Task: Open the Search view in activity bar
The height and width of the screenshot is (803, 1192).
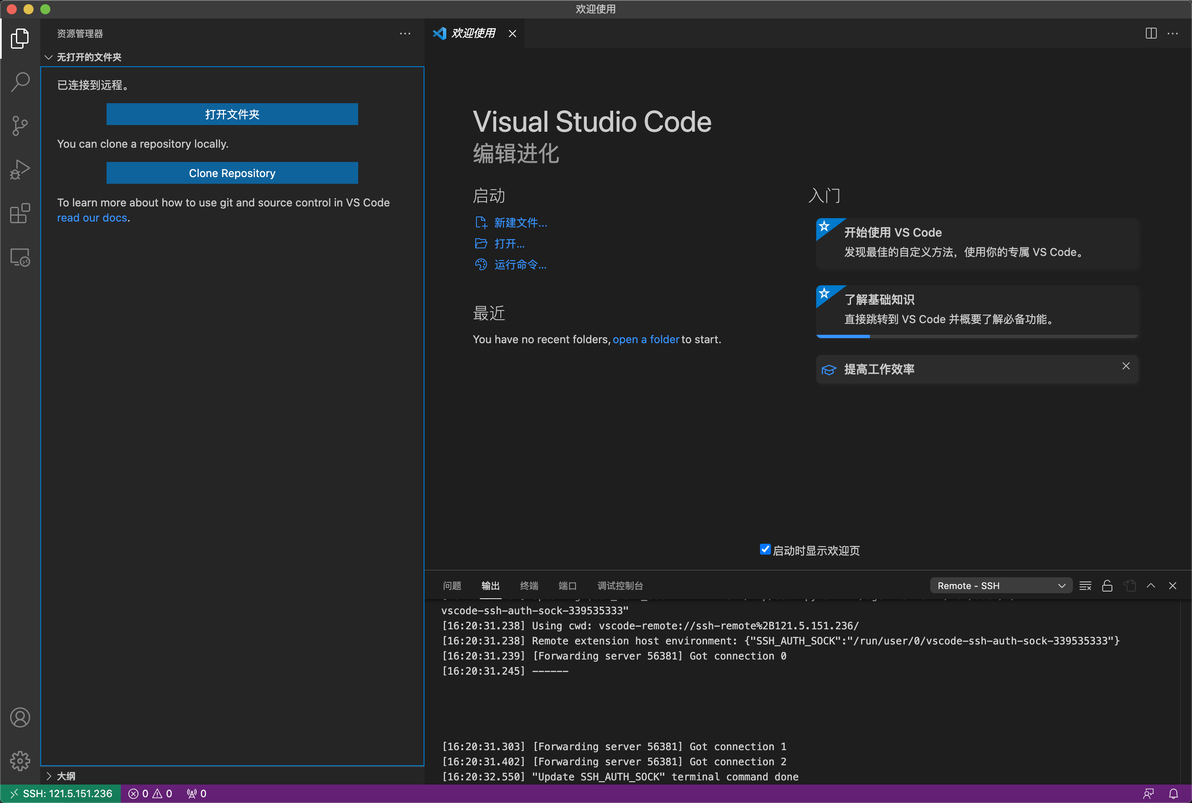Action: (x=20, y=82)
